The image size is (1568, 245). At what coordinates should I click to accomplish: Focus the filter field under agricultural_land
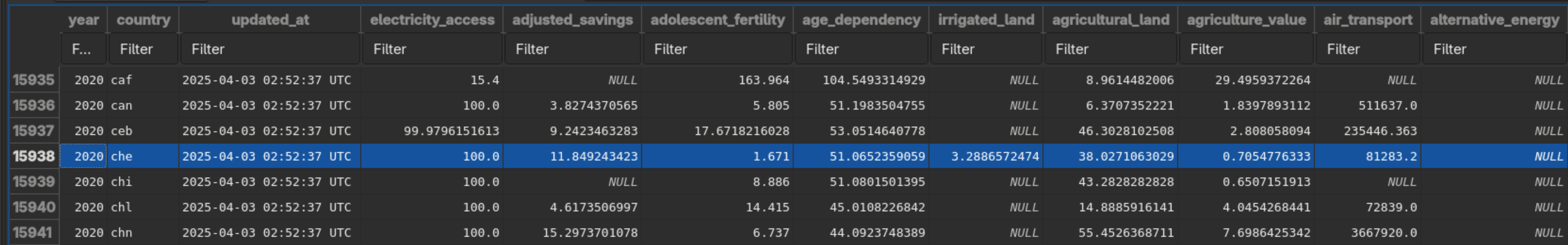point(1111,49)
